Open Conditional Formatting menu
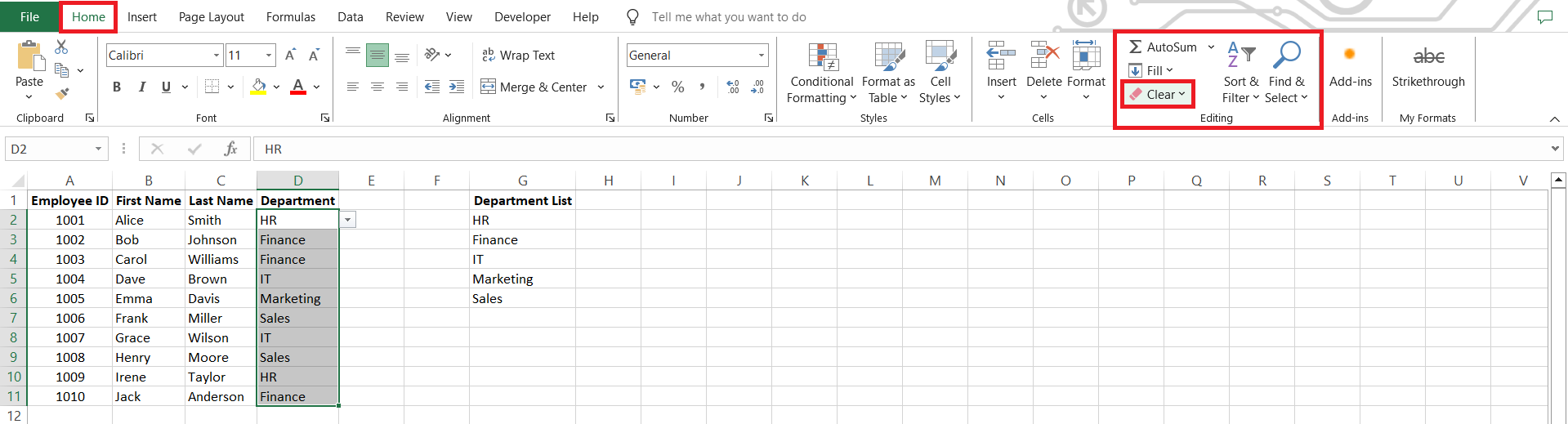The height and width of the screenshot is (424, 1568). (822, 73)
